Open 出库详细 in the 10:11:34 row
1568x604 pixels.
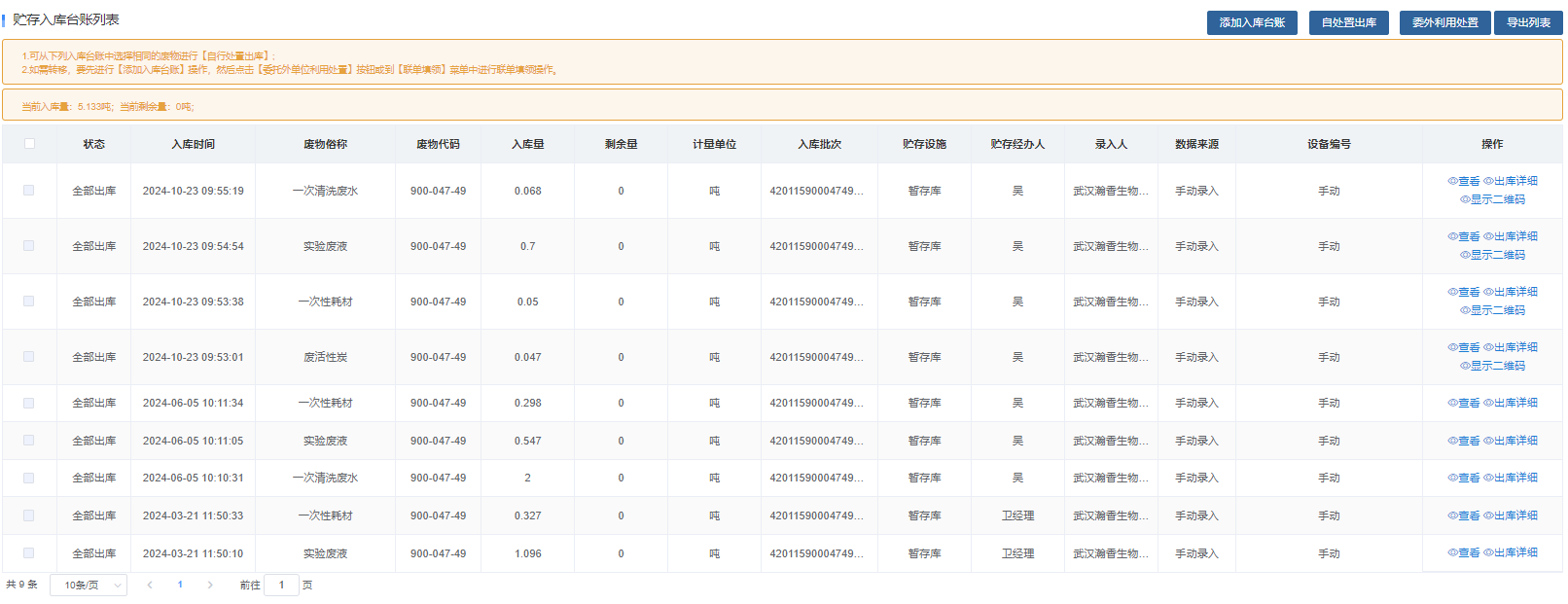pyautogui.click(x=1511, y=403)
